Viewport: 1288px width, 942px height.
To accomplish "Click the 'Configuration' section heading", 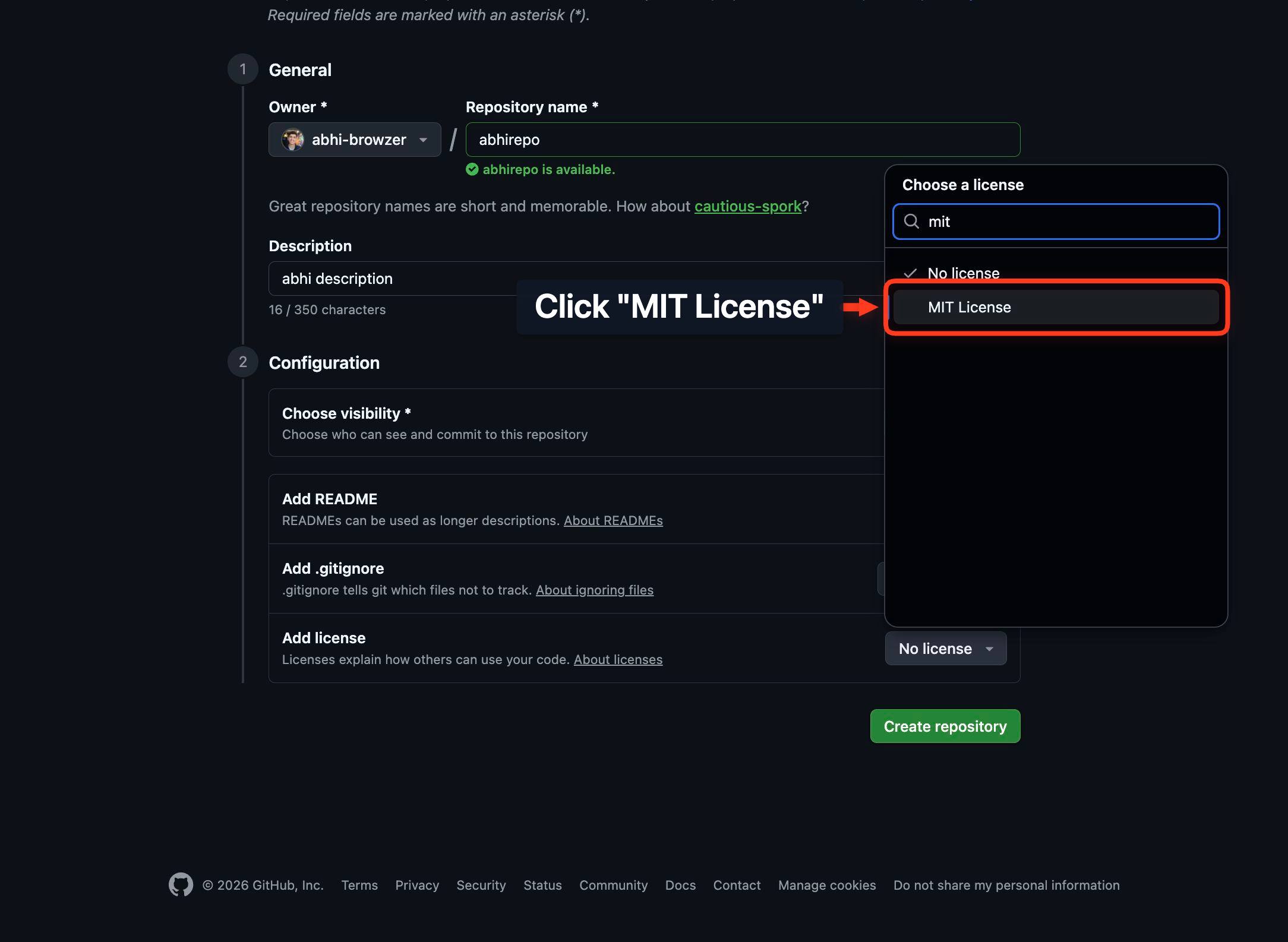I will click(x=324, y=363).
